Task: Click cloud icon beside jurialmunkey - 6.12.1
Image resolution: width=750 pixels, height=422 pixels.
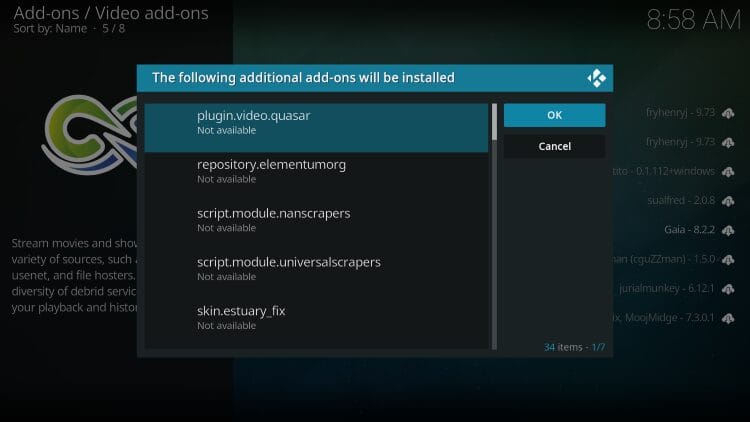Action: (728, 289)
